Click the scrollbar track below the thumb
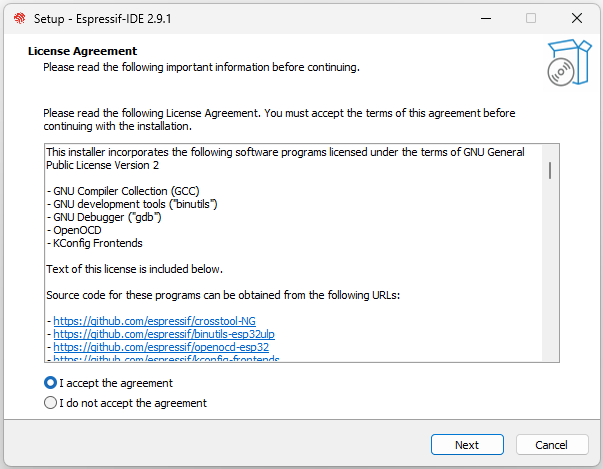The image size is (603, 469). [x=550, y=269]
